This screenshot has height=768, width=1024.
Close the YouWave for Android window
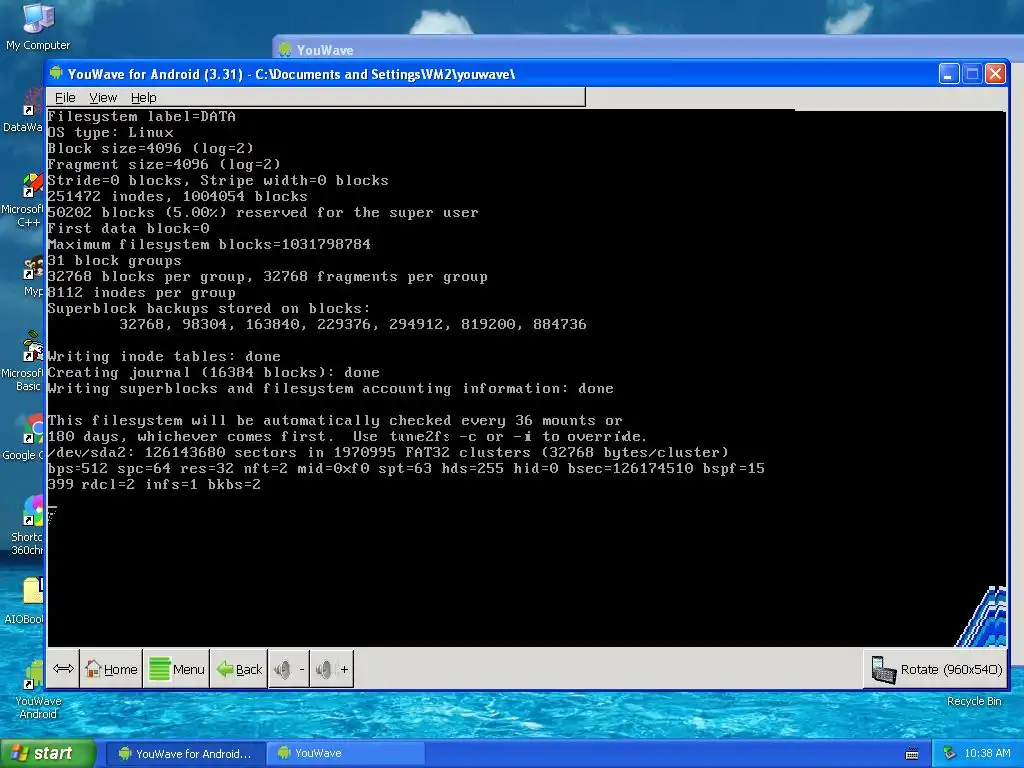(995, 74)
